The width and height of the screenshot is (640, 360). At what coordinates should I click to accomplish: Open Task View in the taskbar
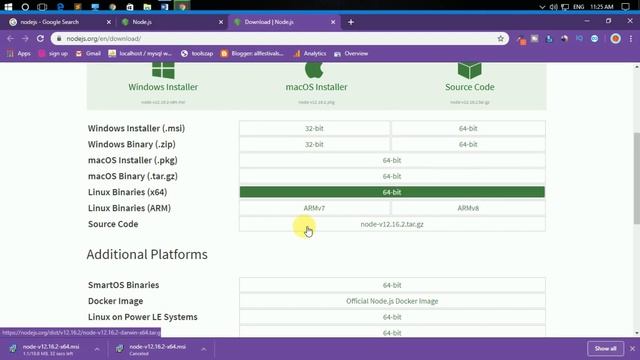click(42, 7)
